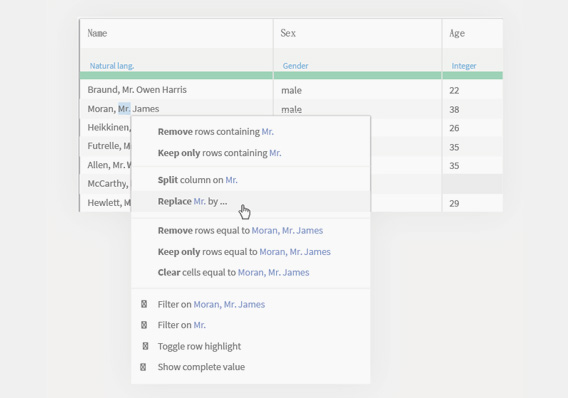This screenshot has height=398, width=568.
Task: Click icon next to Filter on Mr.
Action: pyautogui.click(x=144, y=325)
